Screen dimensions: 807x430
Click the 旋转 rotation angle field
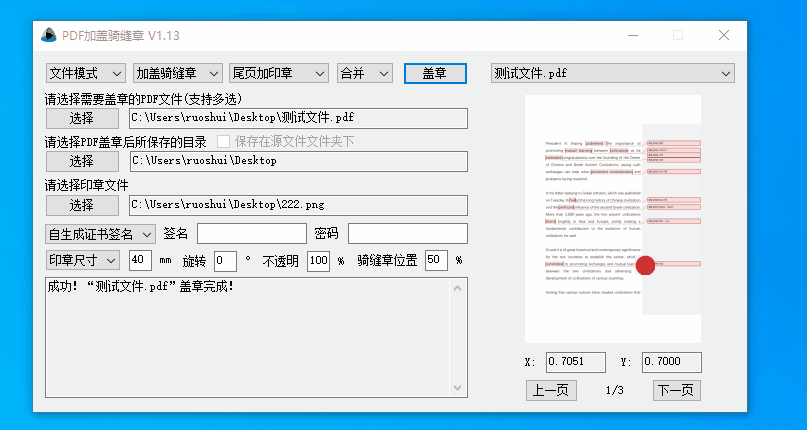tap(225, 261)
